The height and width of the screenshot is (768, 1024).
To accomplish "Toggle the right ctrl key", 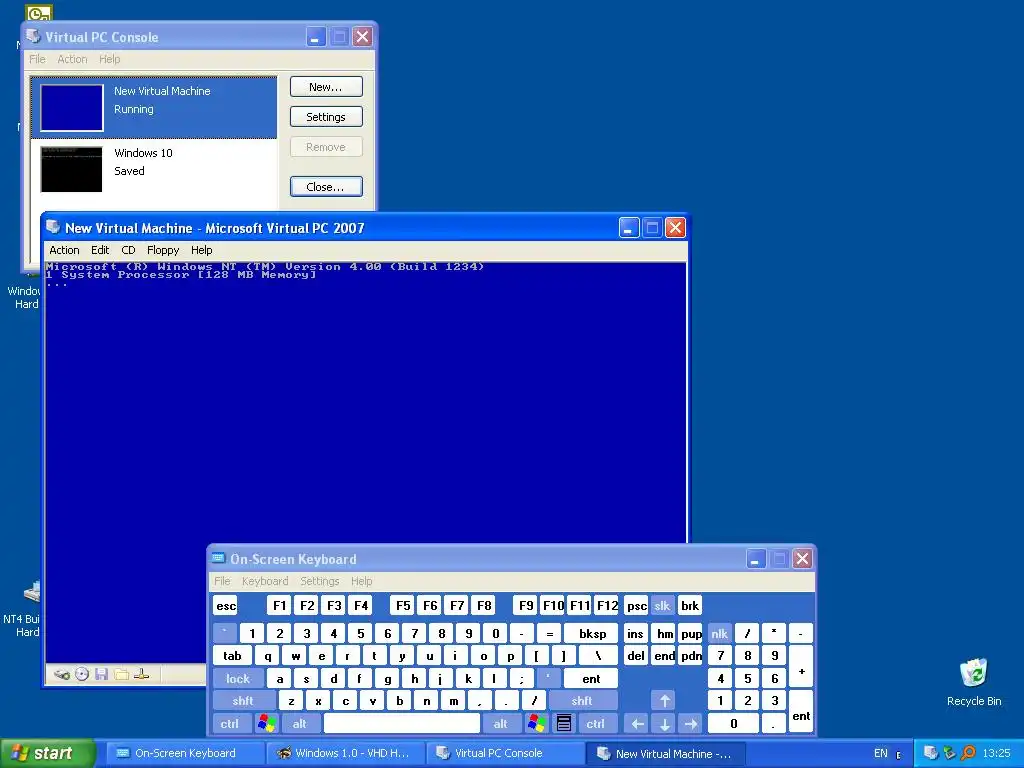I will [x=596, y=723].
